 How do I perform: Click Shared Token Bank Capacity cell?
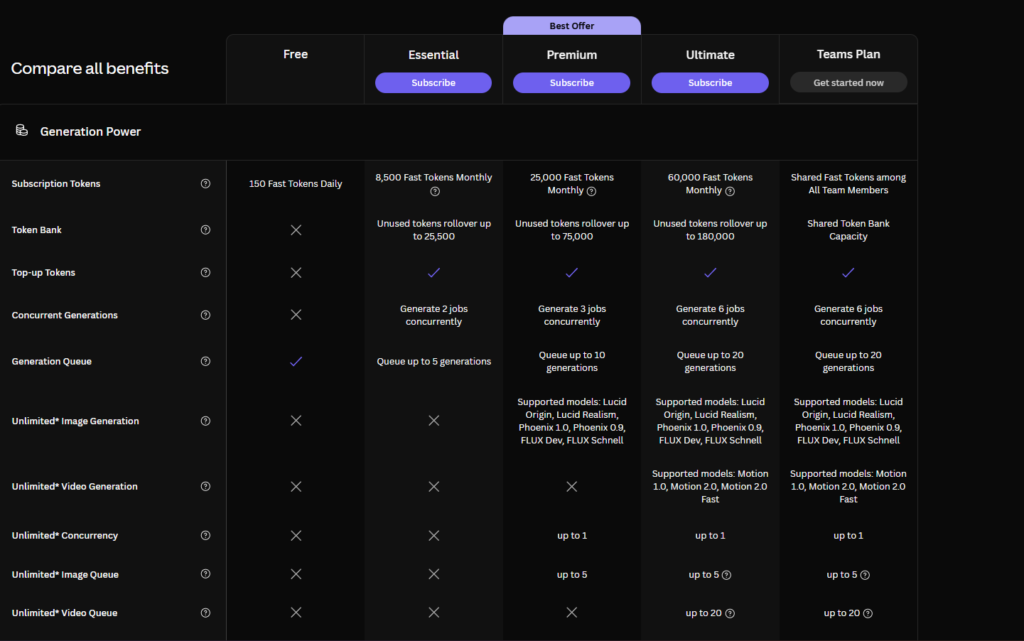(848, 230)
